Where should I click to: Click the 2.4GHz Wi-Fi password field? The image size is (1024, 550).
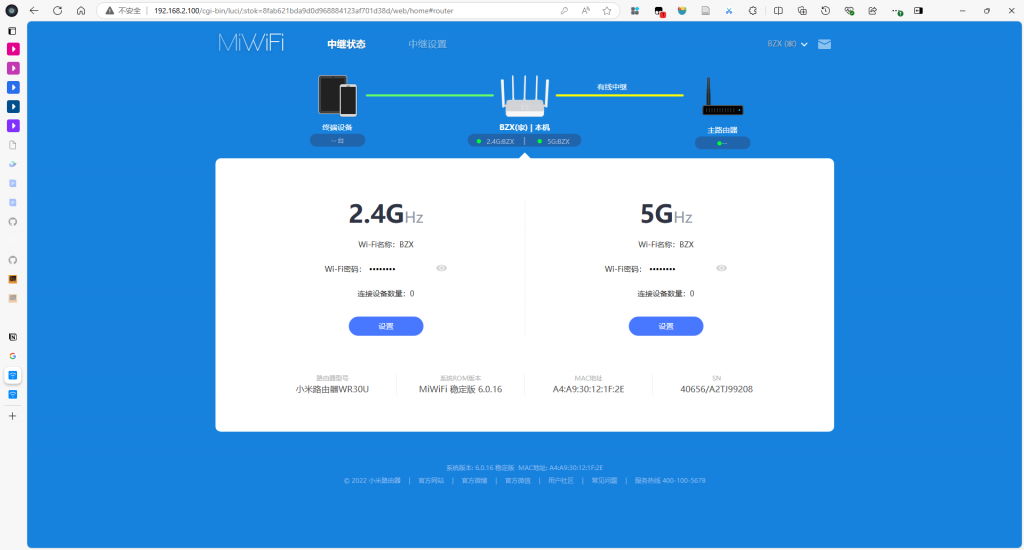pos(398,268)
